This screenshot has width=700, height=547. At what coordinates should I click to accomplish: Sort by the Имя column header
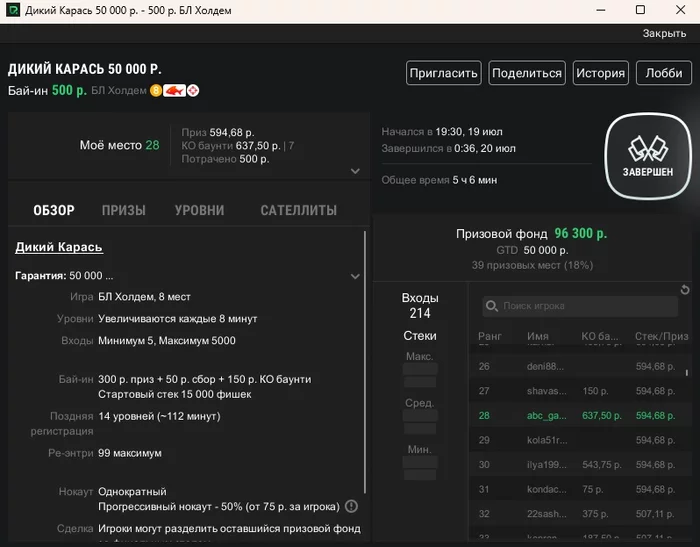pyautogui.click(x=538, y=336)
